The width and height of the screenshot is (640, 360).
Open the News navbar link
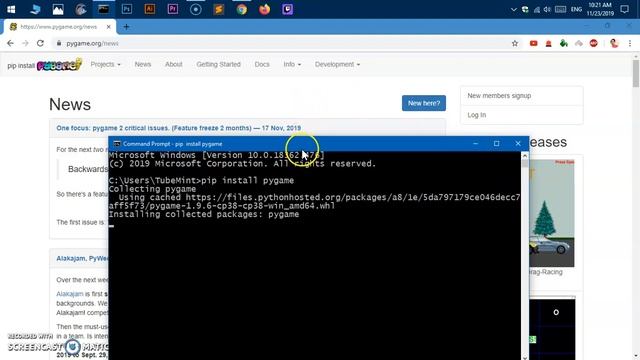(x=143, y=64)
